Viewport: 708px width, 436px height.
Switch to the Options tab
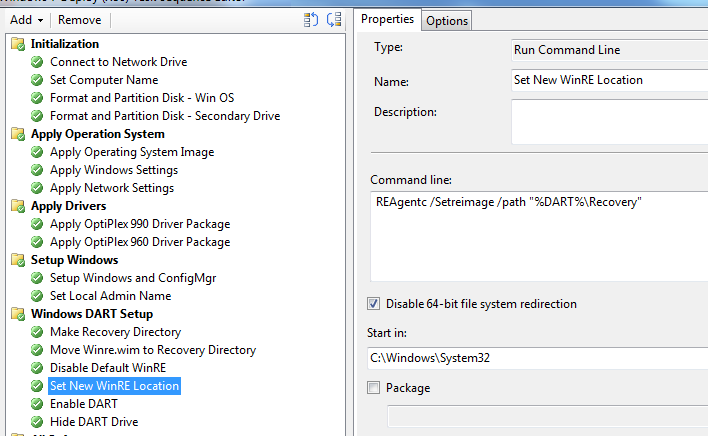pos(447,21)
